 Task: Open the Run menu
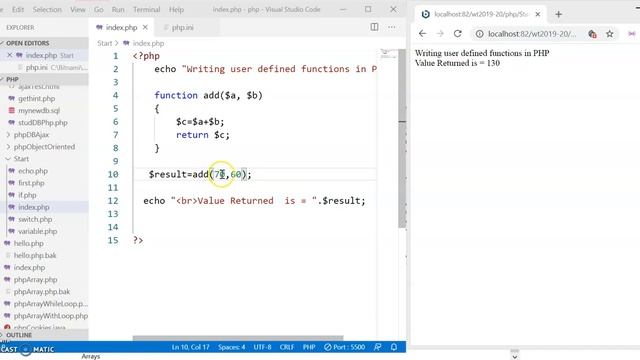coord(118,9)
